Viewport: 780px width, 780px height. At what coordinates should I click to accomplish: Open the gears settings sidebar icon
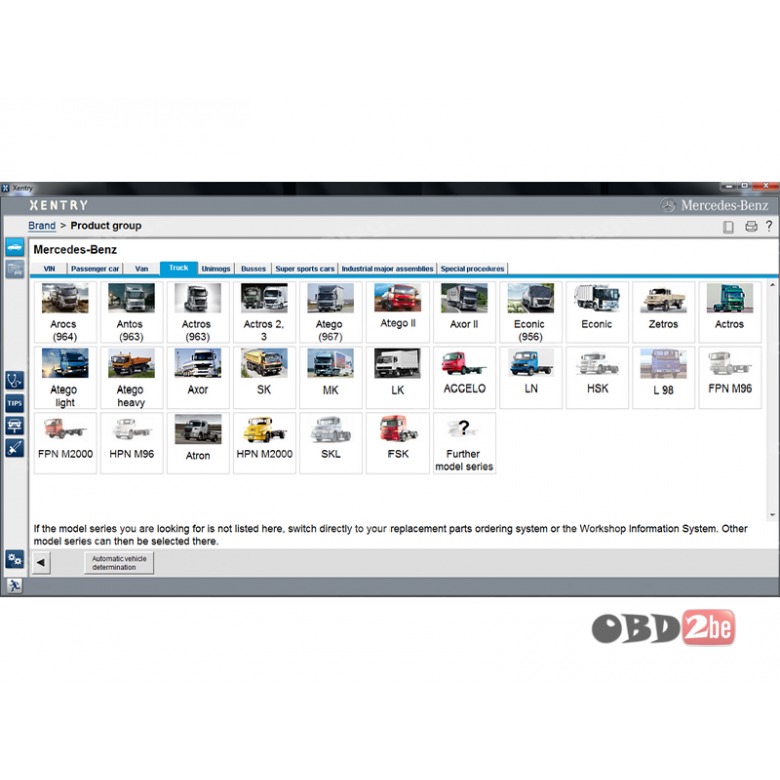[x=15, y=560]
